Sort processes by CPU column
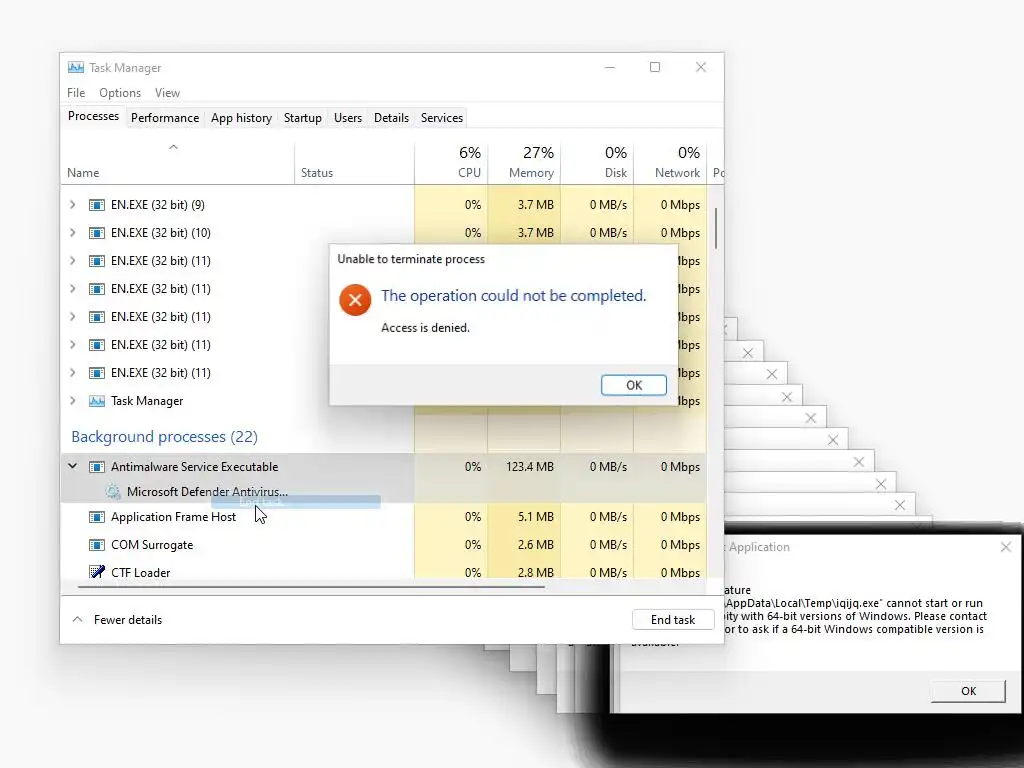 (x=451, y=163)
